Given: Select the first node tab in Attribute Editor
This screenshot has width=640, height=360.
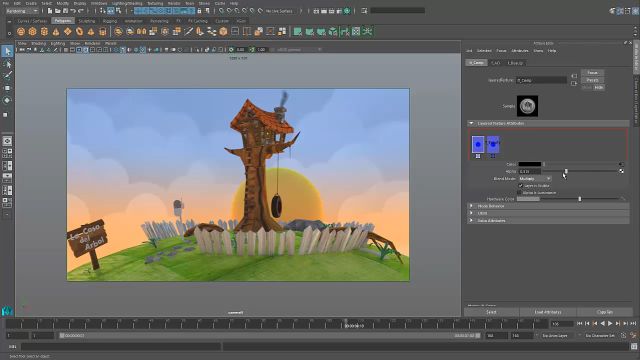Looking at the screenshot, I should coord(476,63).
